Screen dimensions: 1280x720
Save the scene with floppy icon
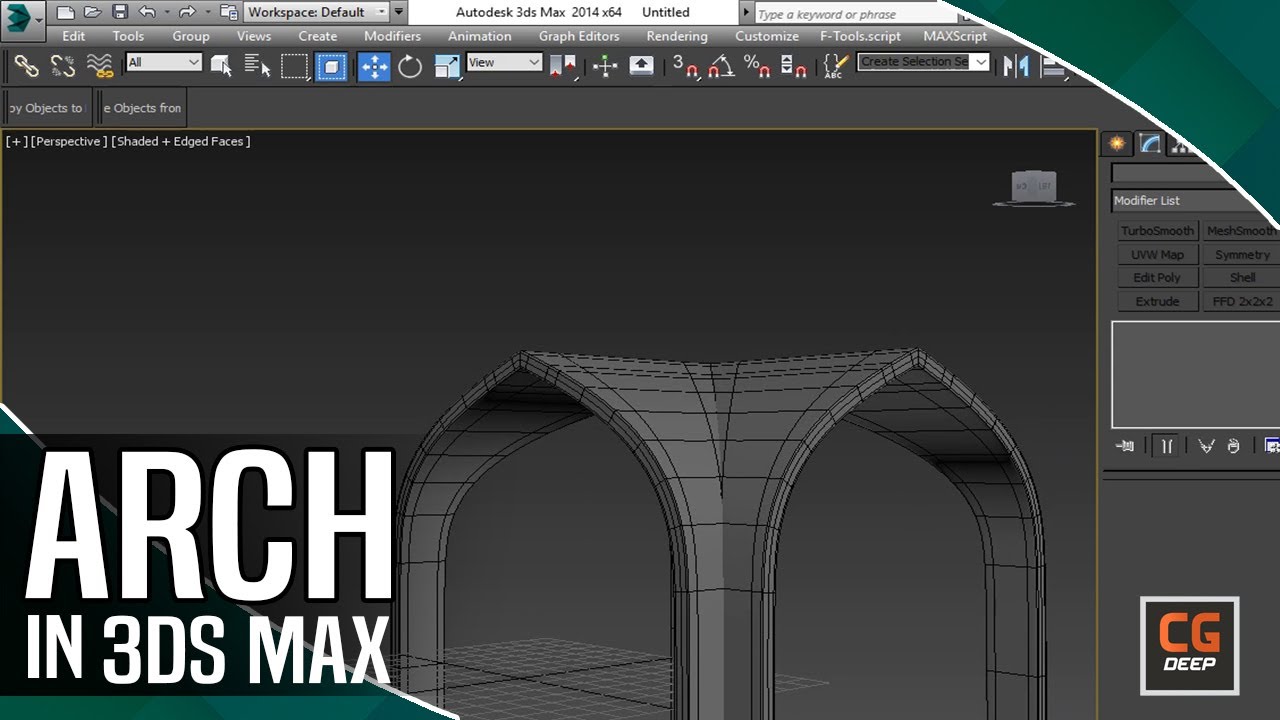point(120,13)
